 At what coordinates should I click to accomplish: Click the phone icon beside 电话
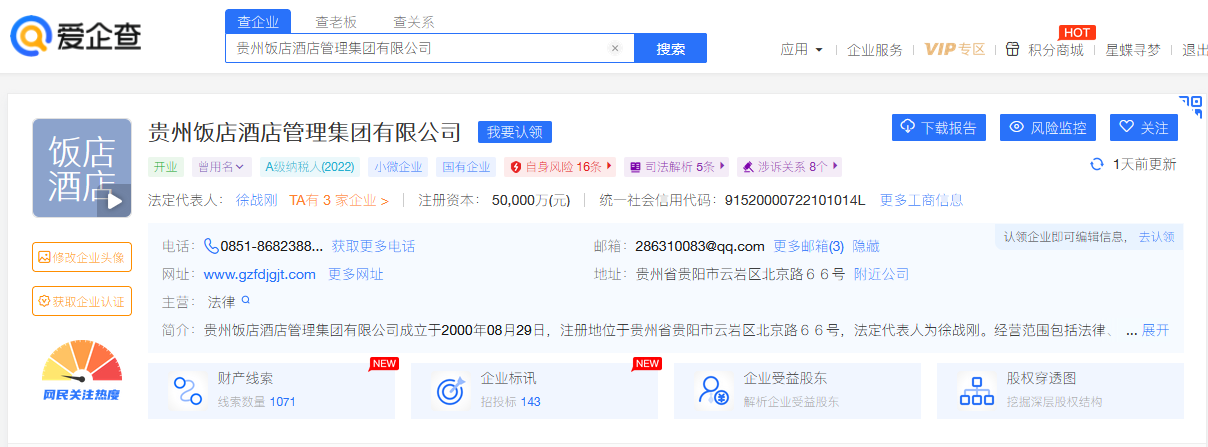tap(211, 246)
